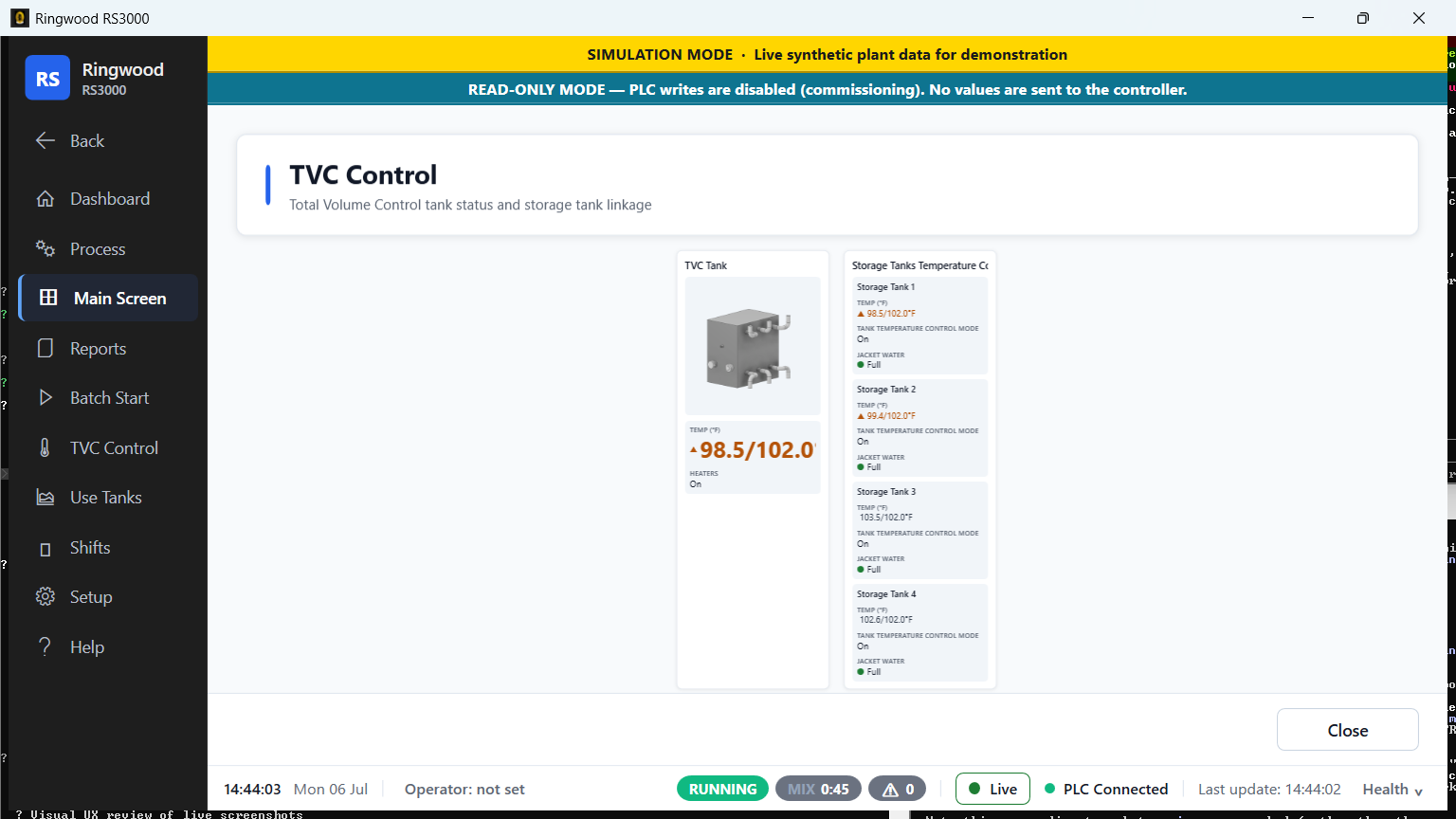Screen dimensions: 1456x819
Task: Click the PLC Connected green dot
Action: (1049, 789)
